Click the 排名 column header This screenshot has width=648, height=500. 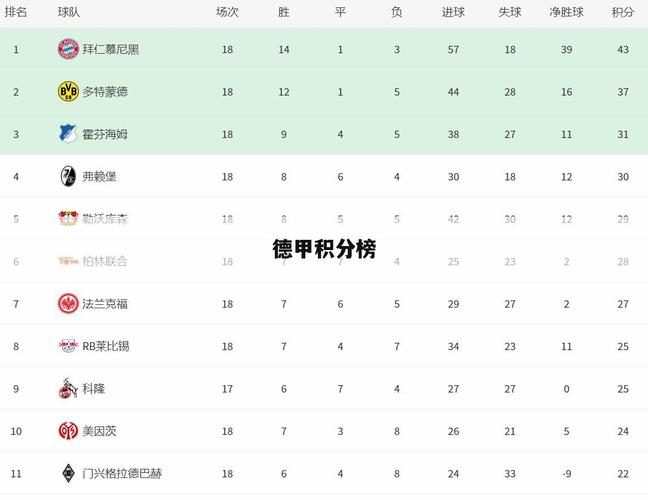(16, 12)
